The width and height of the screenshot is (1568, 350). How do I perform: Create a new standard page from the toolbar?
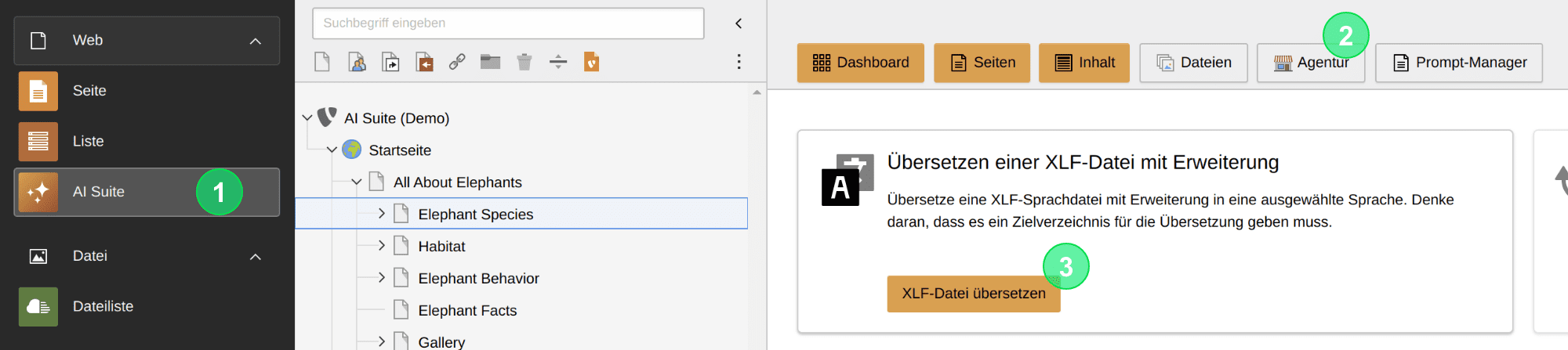[x=322, y=62]
